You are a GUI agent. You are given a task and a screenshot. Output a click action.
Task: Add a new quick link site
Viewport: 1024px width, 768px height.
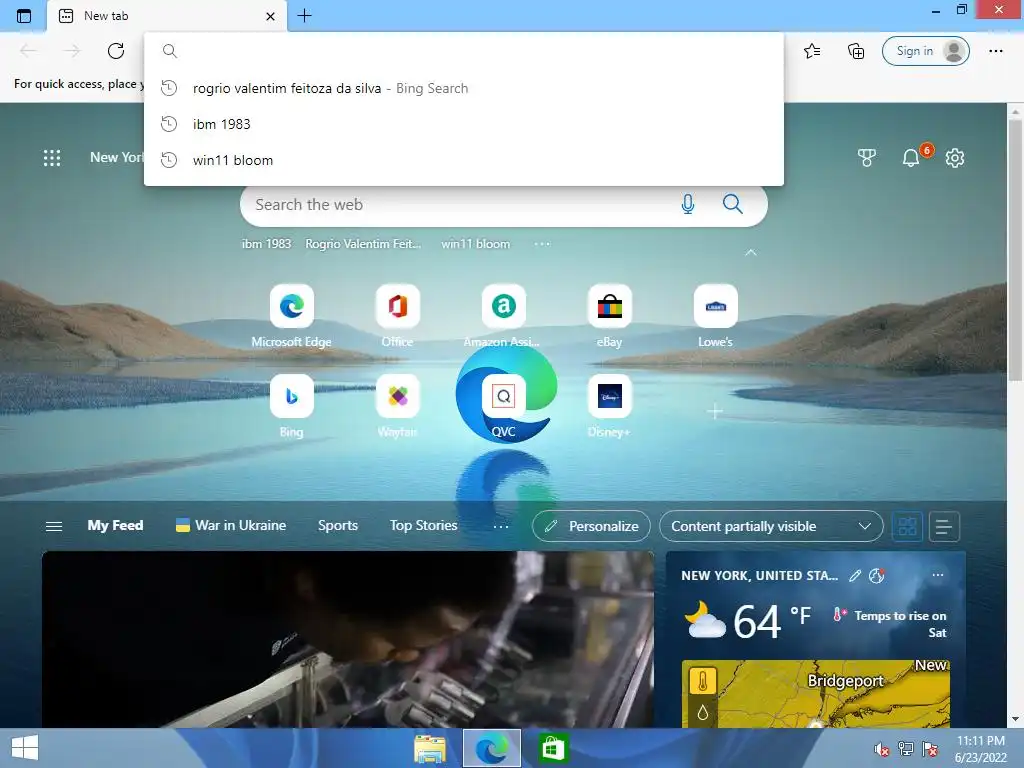coord(715,411)
